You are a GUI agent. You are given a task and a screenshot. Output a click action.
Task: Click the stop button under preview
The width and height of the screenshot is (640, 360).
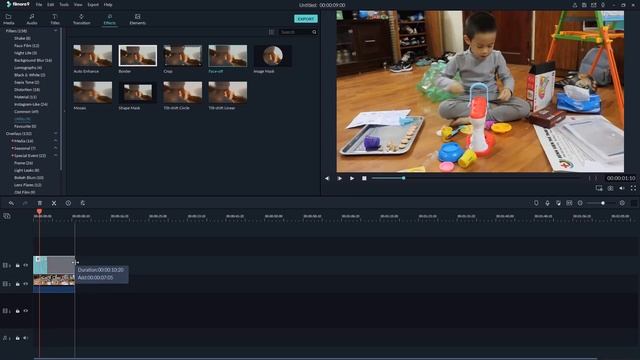tap(364, 178)
